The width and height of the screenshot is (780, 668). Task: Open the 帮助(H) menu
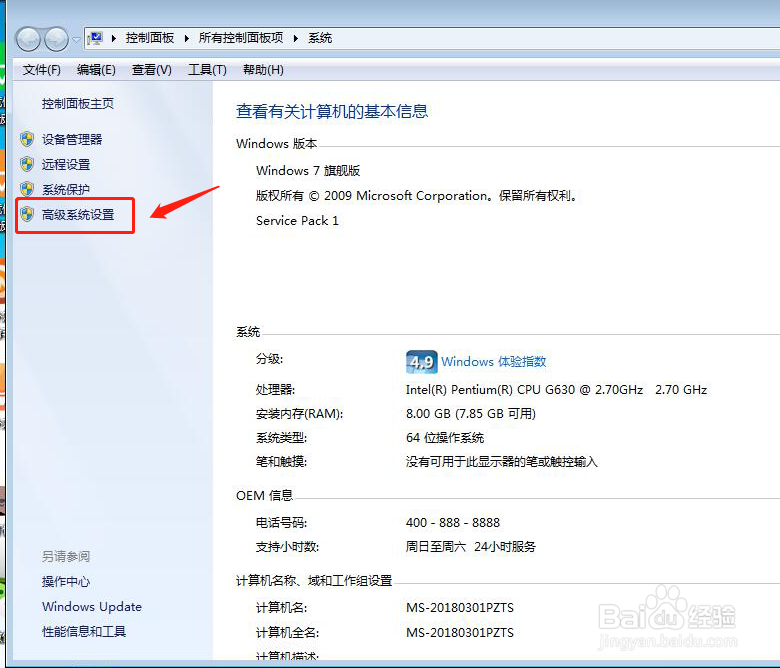(263, 70)
